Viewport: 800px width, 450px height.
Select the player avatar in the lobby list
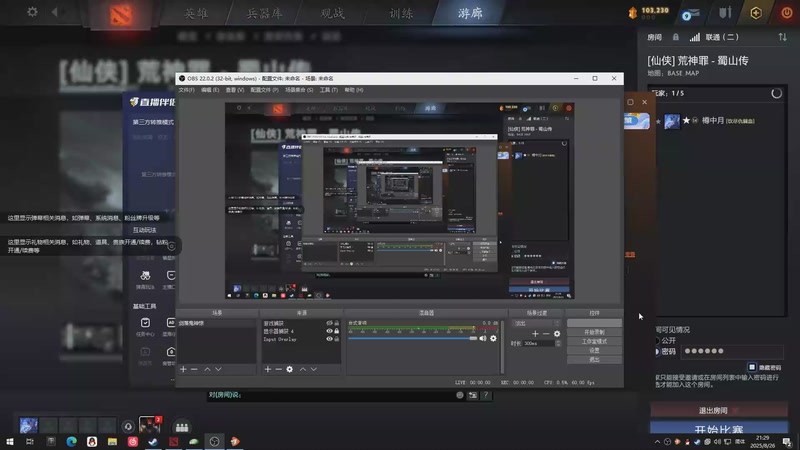point(671,121)
